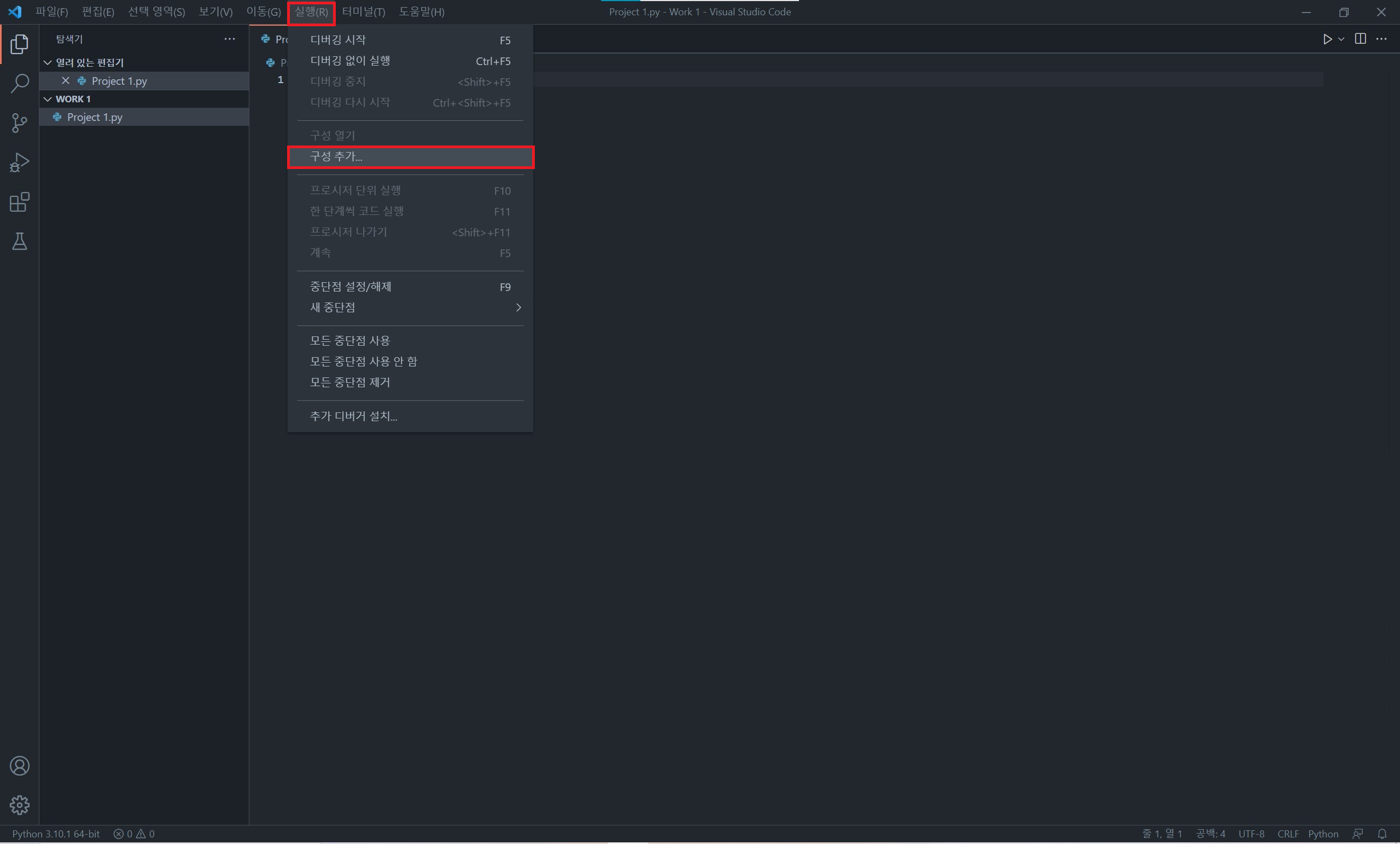The image size is (1400, 844).
Task: Open the Manage gear icon
Action: (19, 805)
